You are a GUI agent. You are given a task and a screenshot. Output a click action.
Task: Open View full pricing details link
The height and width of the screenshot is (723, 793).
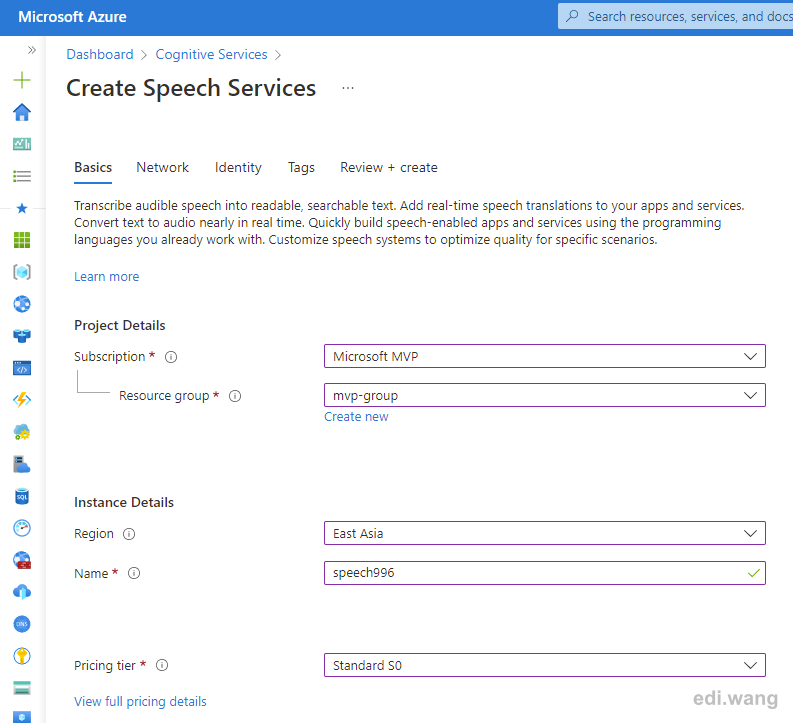140,702
